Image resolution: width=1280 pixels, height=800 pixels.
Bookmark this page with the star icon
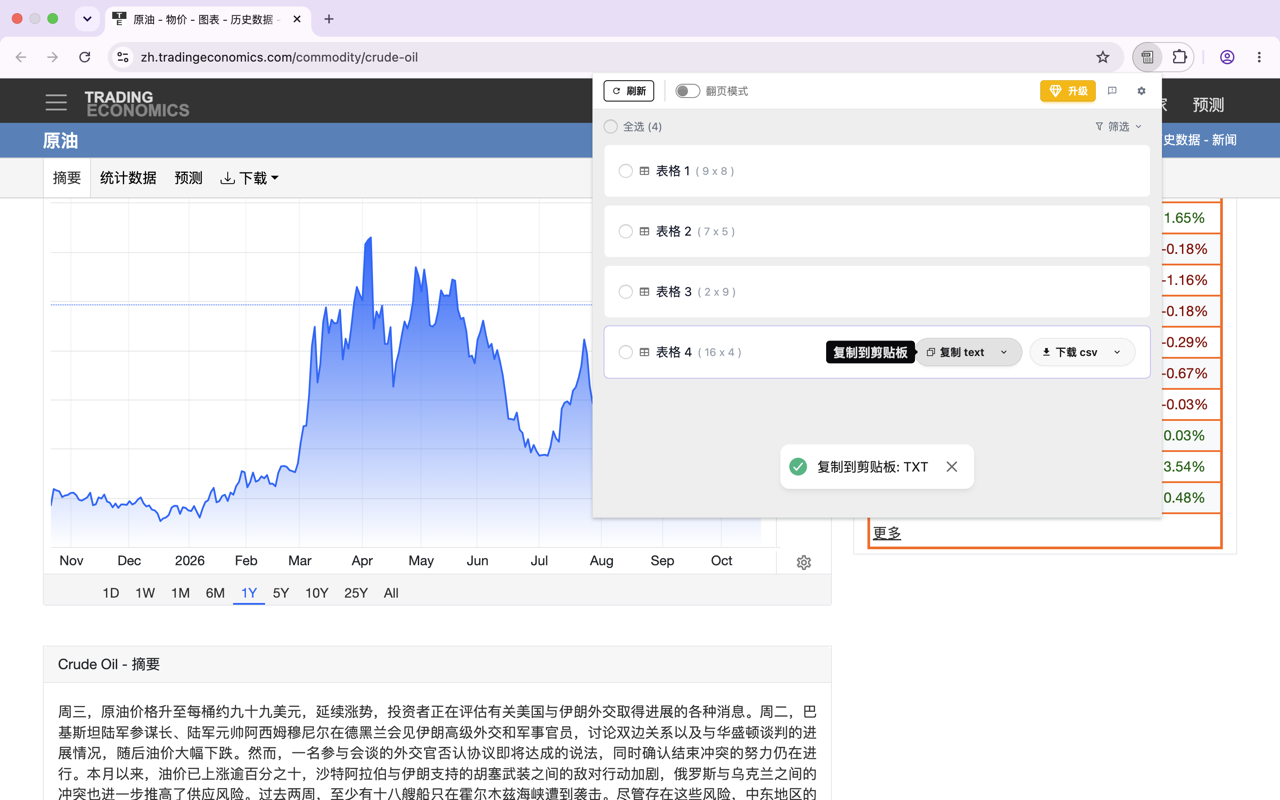[1103, 57]
